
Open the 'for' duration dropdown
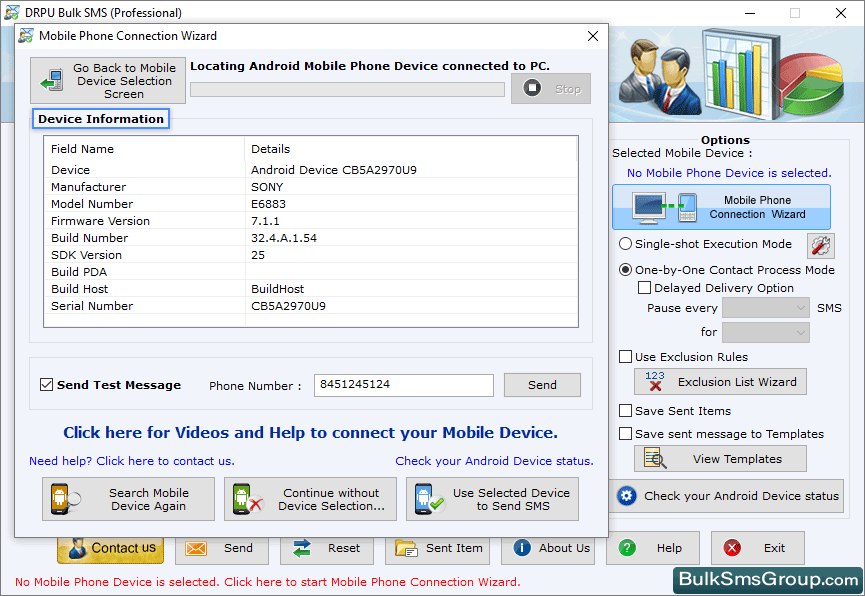pos(766,332)
